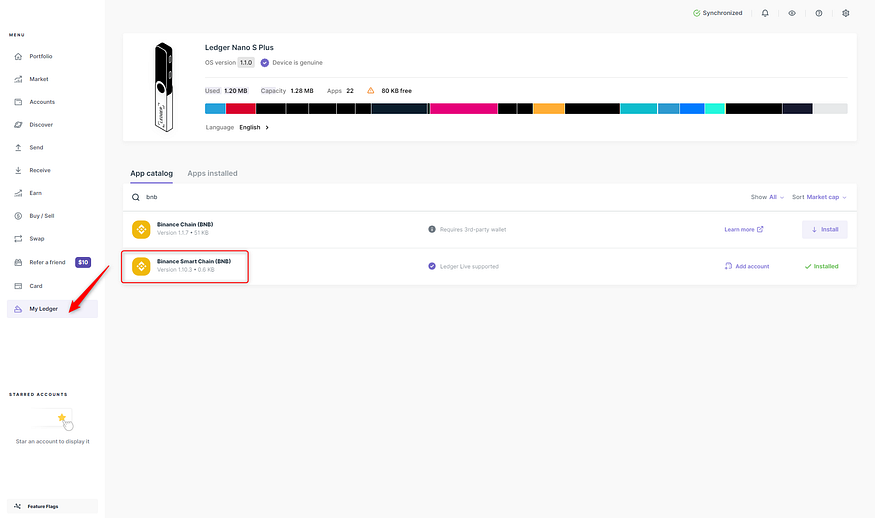Screen dimensions: 875x518
Task: Click the $10 referral badge
Action: pos(83,262)
